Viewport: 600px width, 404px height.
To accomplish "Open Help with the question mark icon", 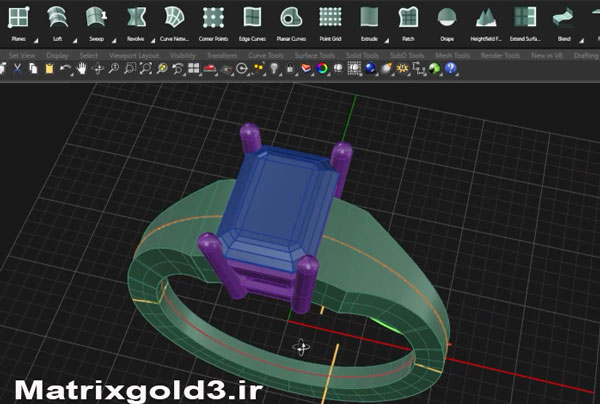I will (x=450, y=69).
